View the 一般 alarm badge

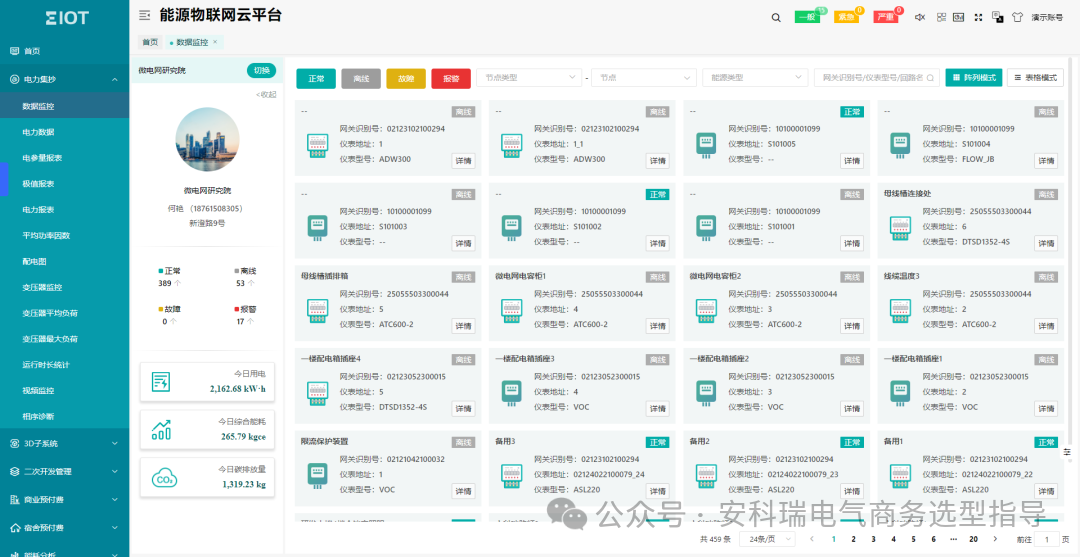[x=809, y=17]
